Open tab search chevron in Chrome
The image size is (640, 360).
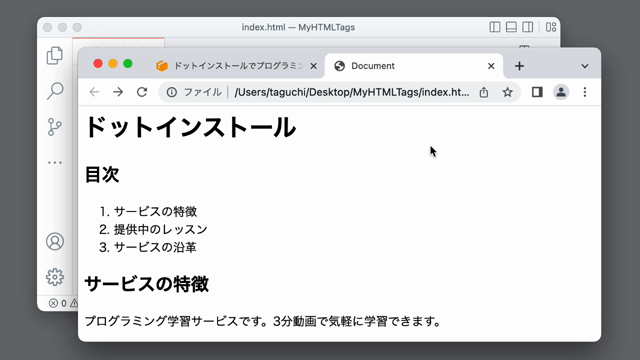point(585,66)
